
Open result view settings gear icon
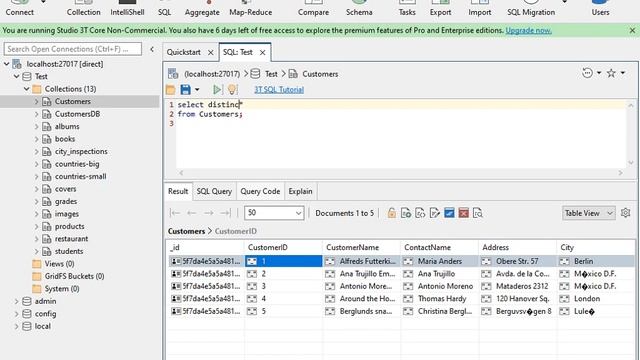pos(625,213)
